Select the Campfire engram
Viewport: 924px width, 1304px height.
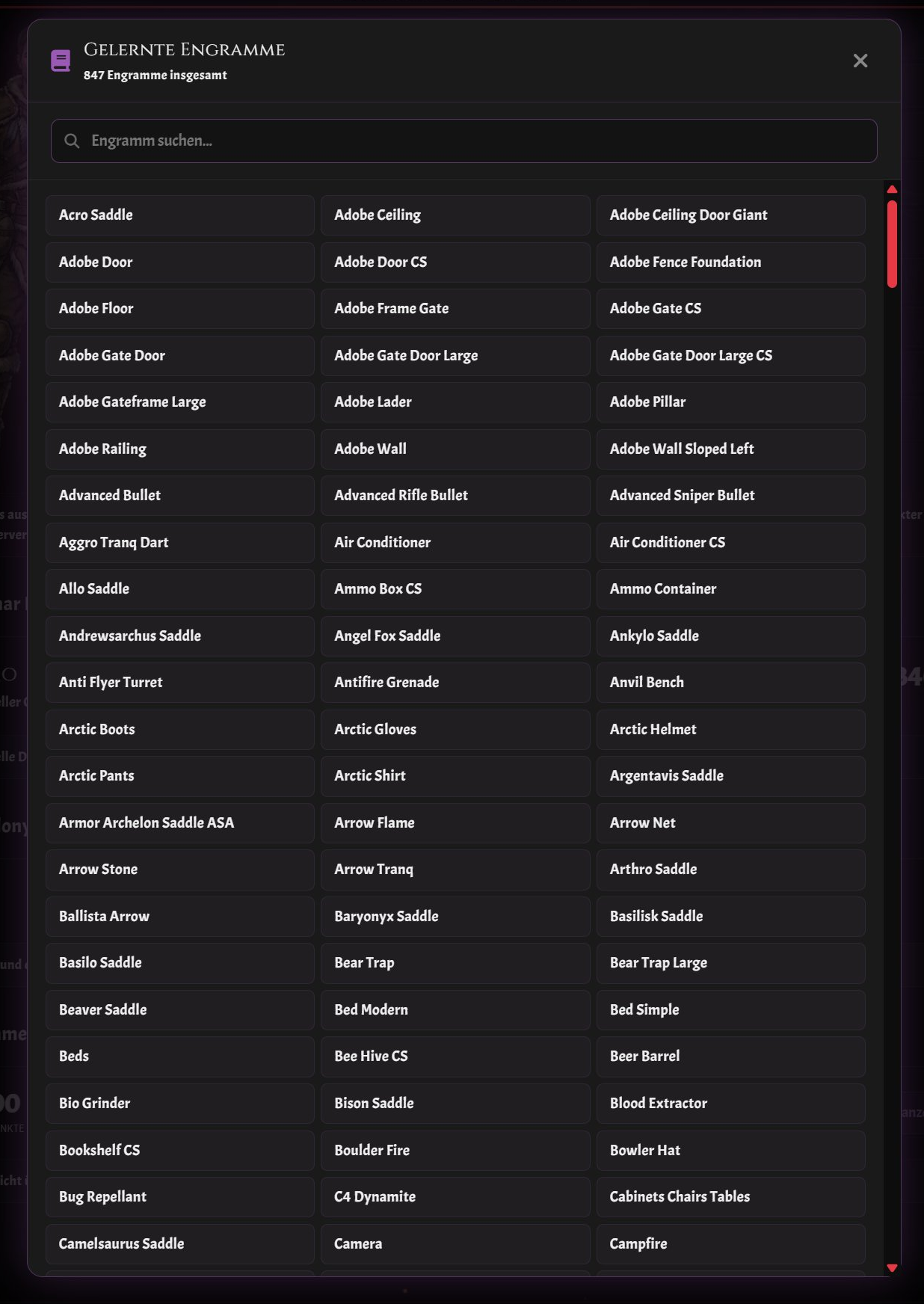pos(730,1244)
